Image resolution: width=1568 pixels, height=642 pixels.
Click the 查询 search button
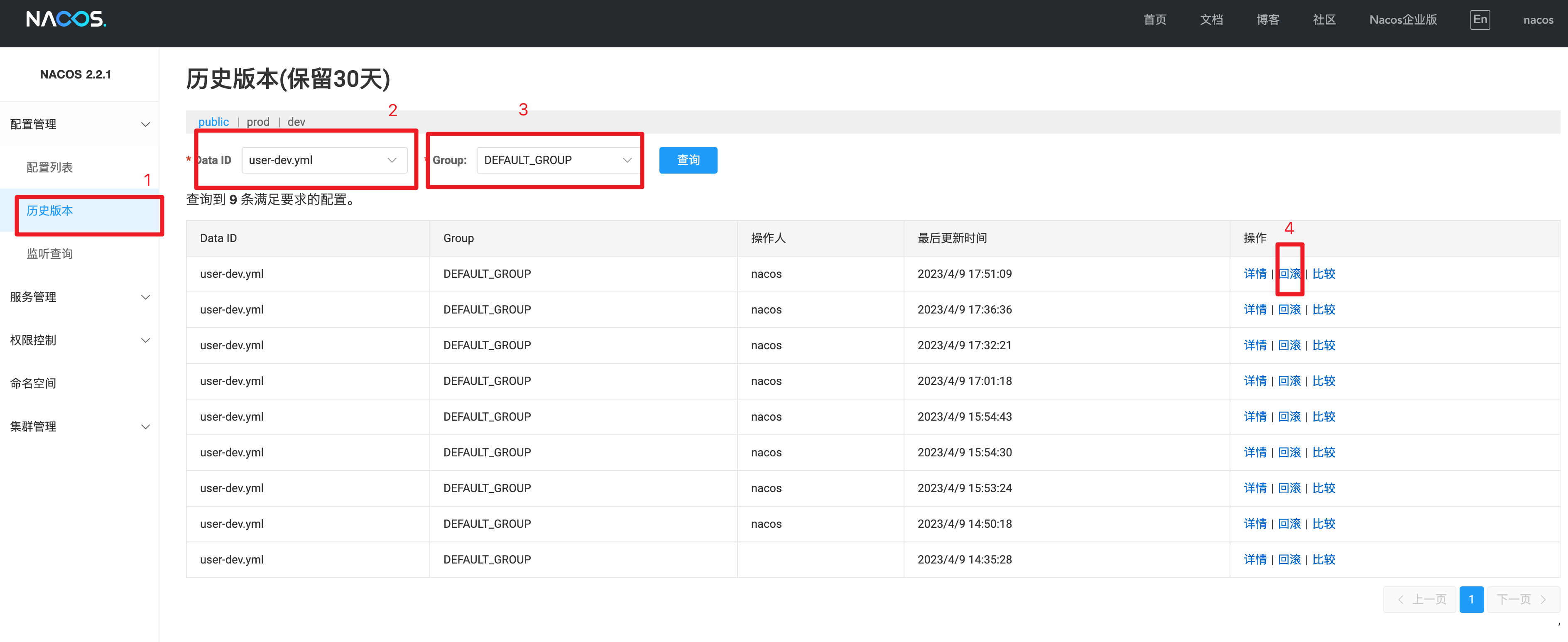point(688,160)
